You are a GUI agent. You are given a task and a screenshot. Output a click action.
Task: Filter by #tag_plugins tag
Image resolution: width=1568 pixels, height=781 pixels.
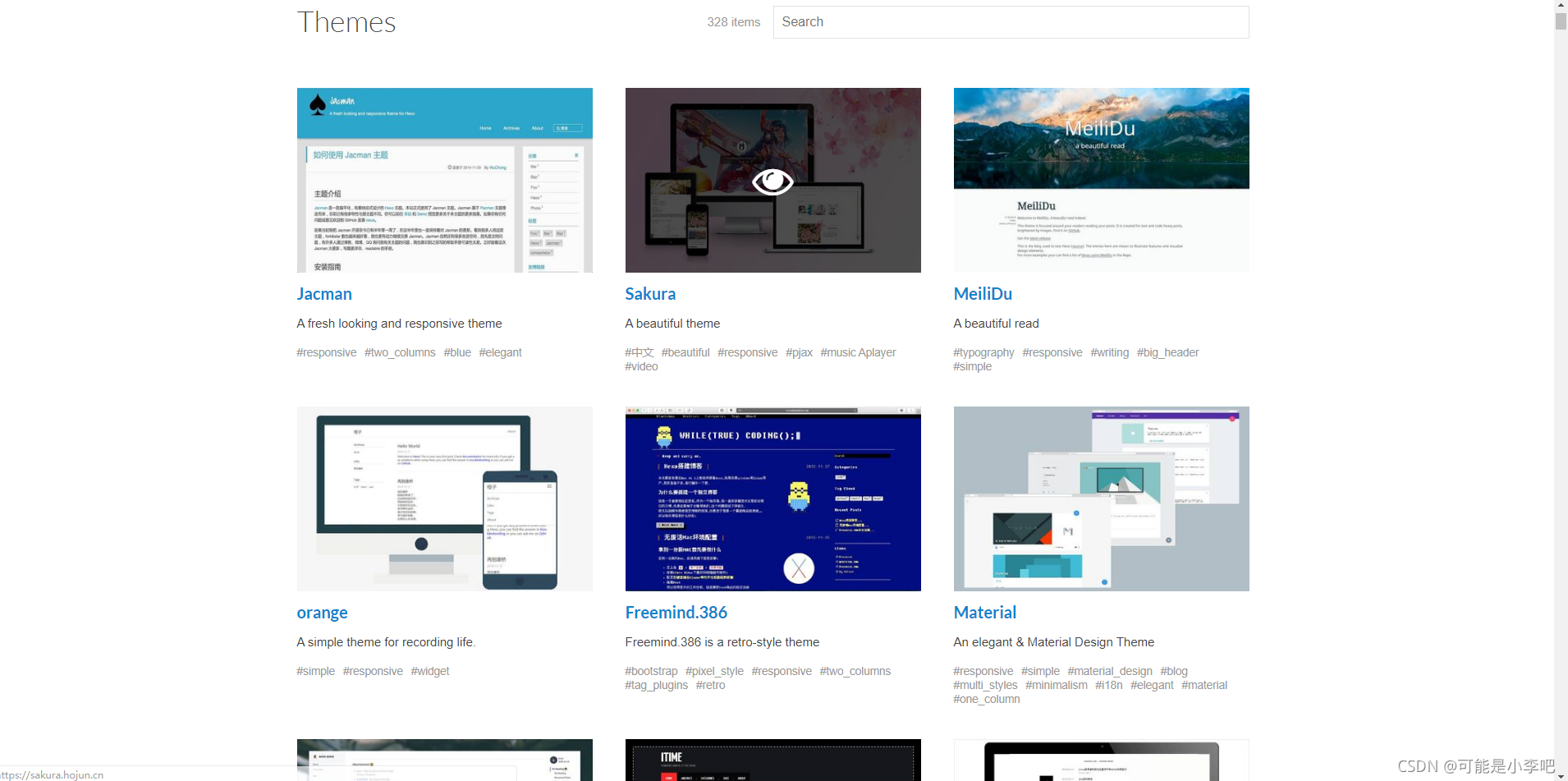[657, 685]
